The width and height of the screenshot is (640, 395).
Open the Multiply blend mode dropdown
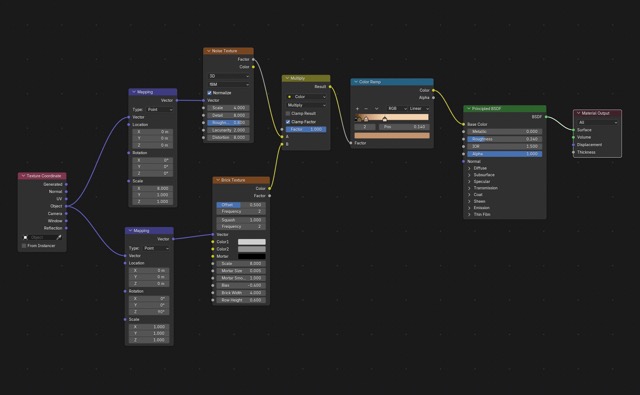tap(306, 105)
